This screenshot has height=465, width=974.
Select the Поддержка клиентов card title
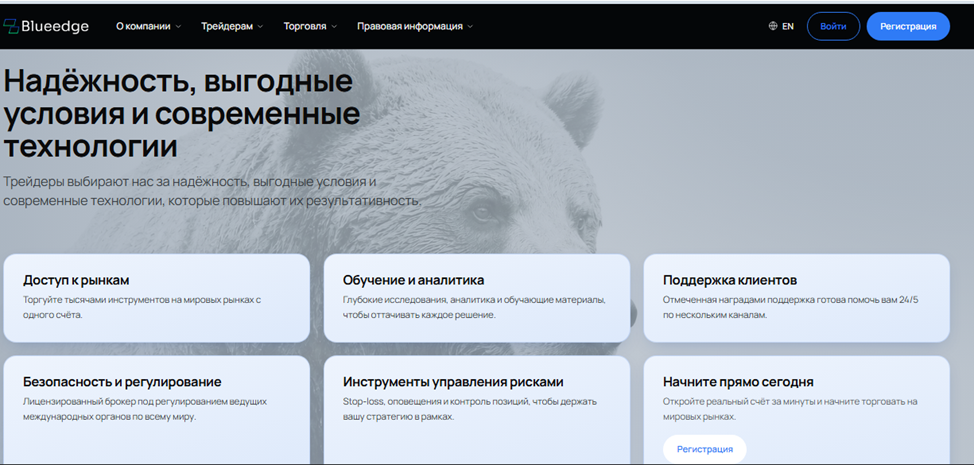point(730,280)
